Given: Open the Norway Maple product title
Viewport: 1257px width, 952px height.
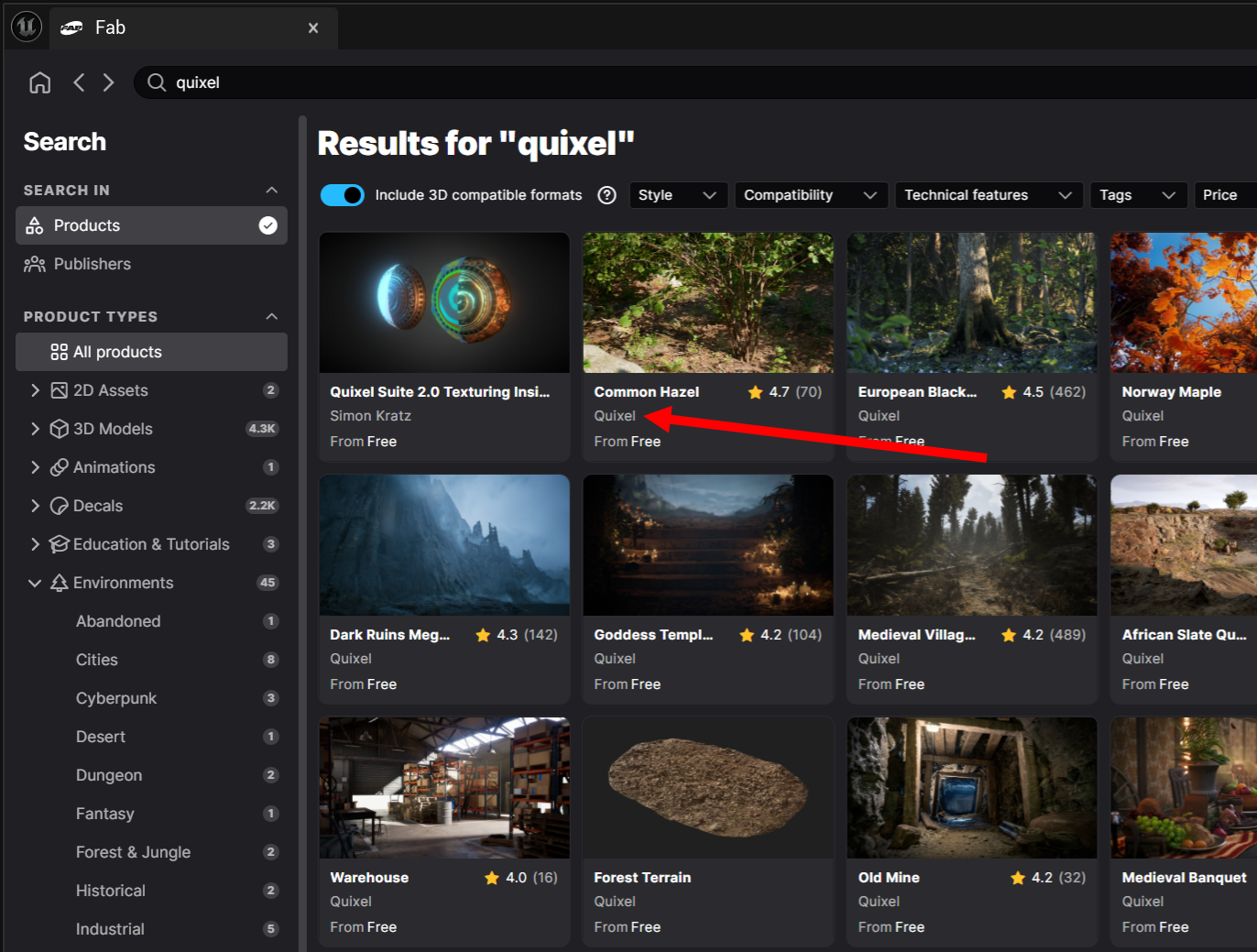Looking at the screenshot, I should [1171, 392].
